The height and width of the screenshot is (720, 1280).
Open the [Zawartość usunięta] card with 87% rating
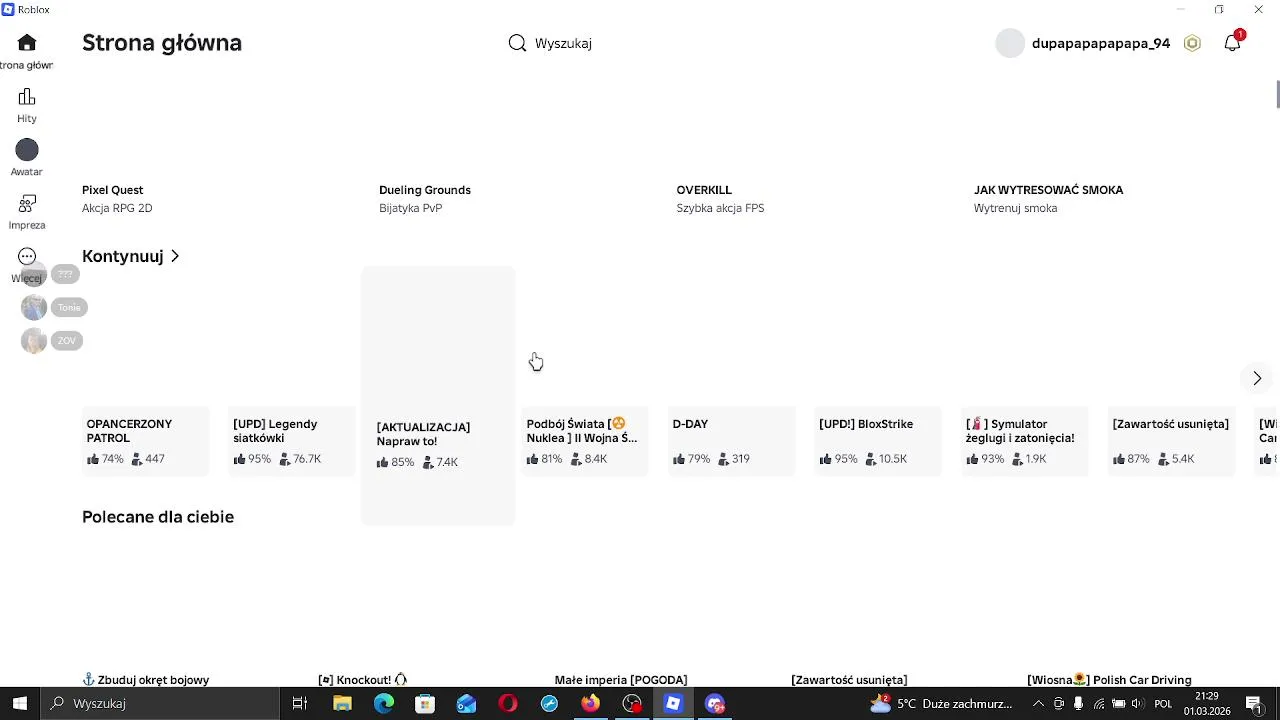click(1172, 440)
